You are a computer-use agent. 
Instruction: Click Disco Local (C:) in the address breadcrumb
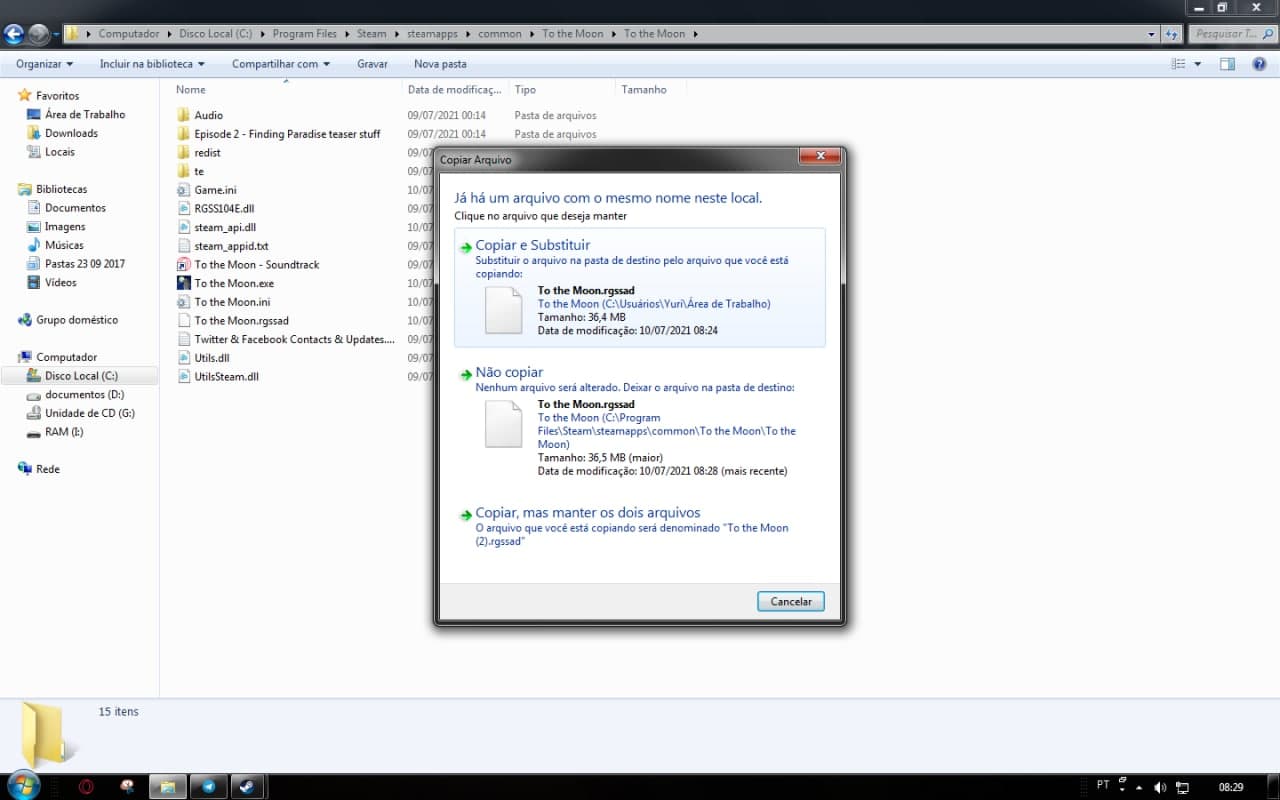[216, 34]
